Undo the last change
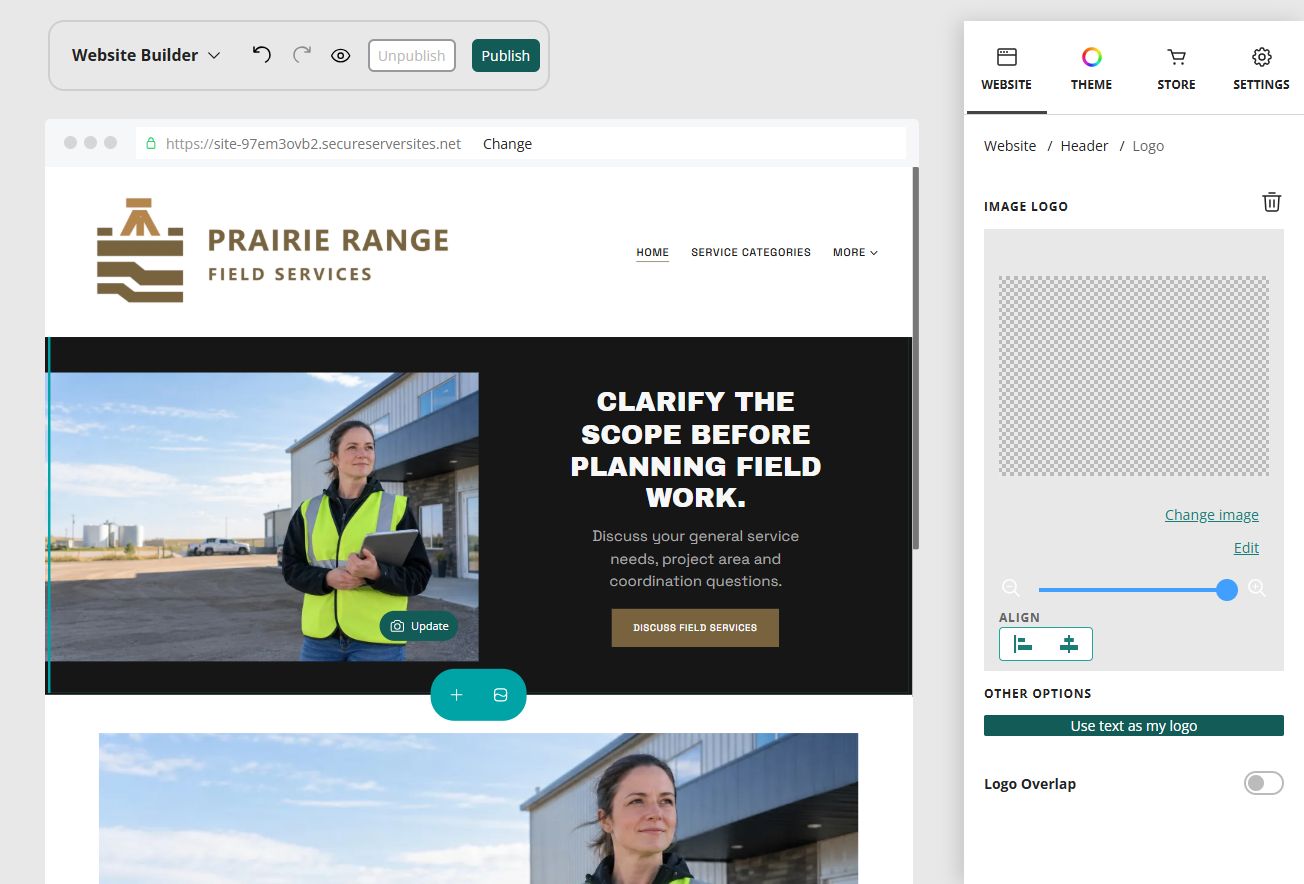Image resolution: width=1304 pixels, height=884 pixels. click(262, 55)
